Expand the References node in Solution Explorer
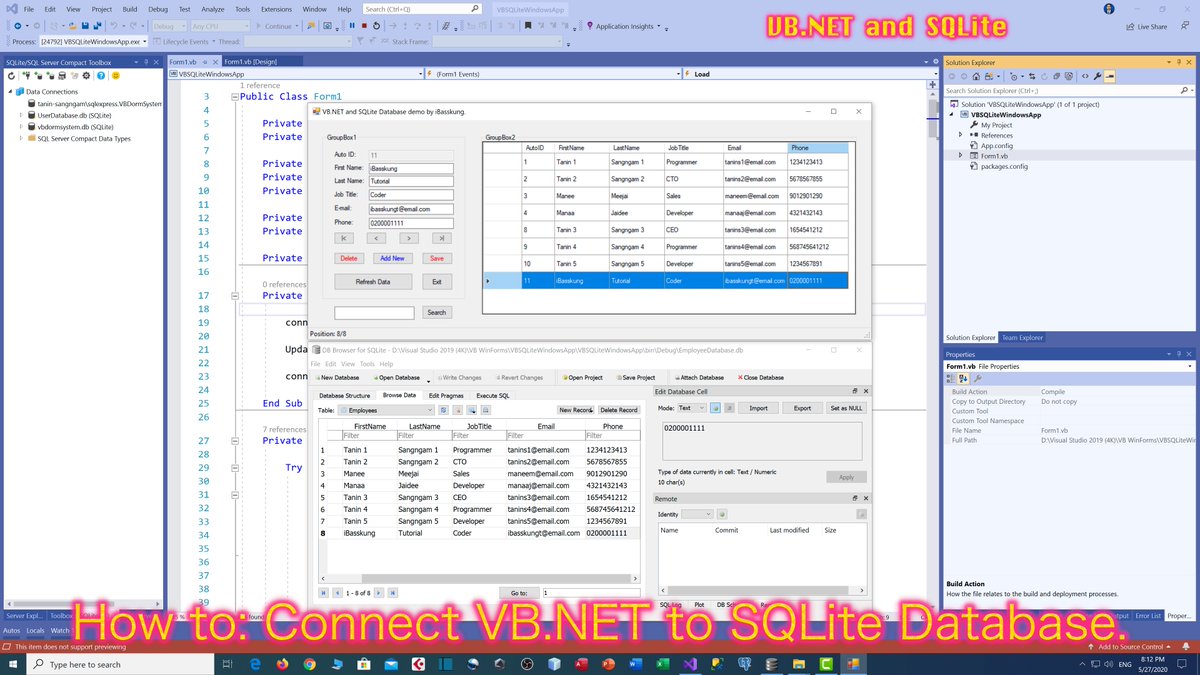 [961, 135]
